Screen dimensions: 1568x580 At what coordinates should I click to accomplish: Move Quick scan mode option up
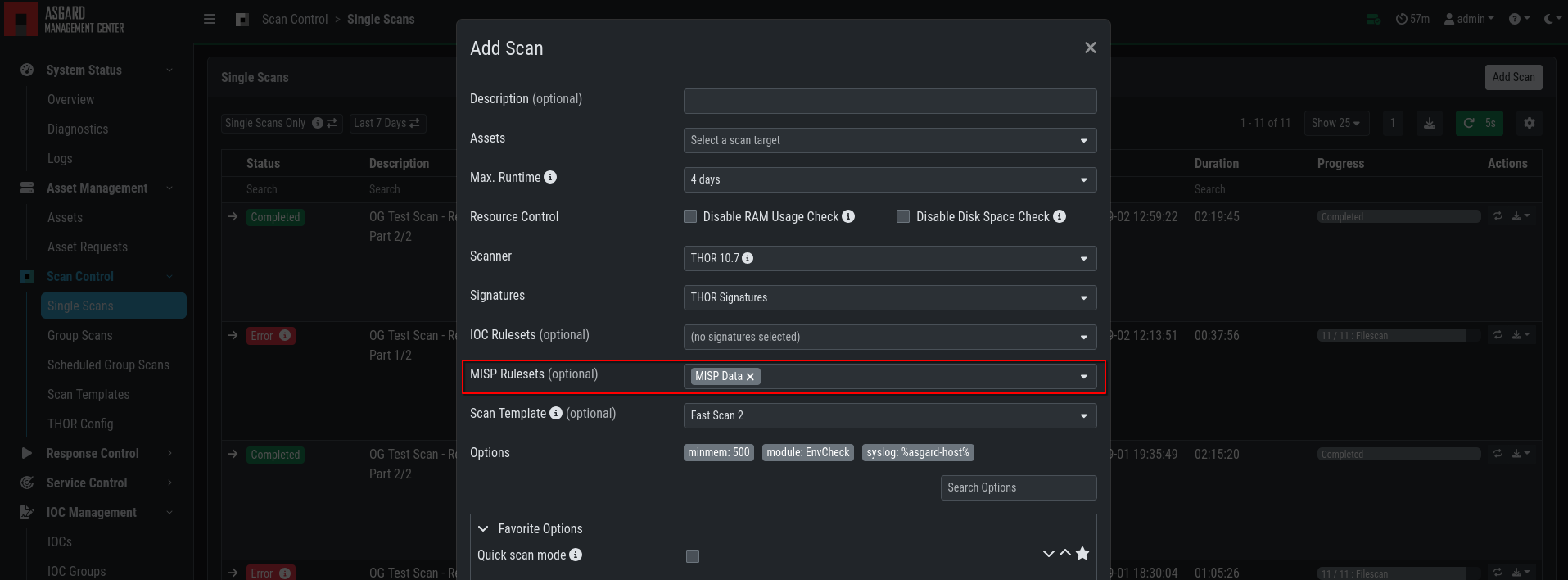pos(1065,553)
